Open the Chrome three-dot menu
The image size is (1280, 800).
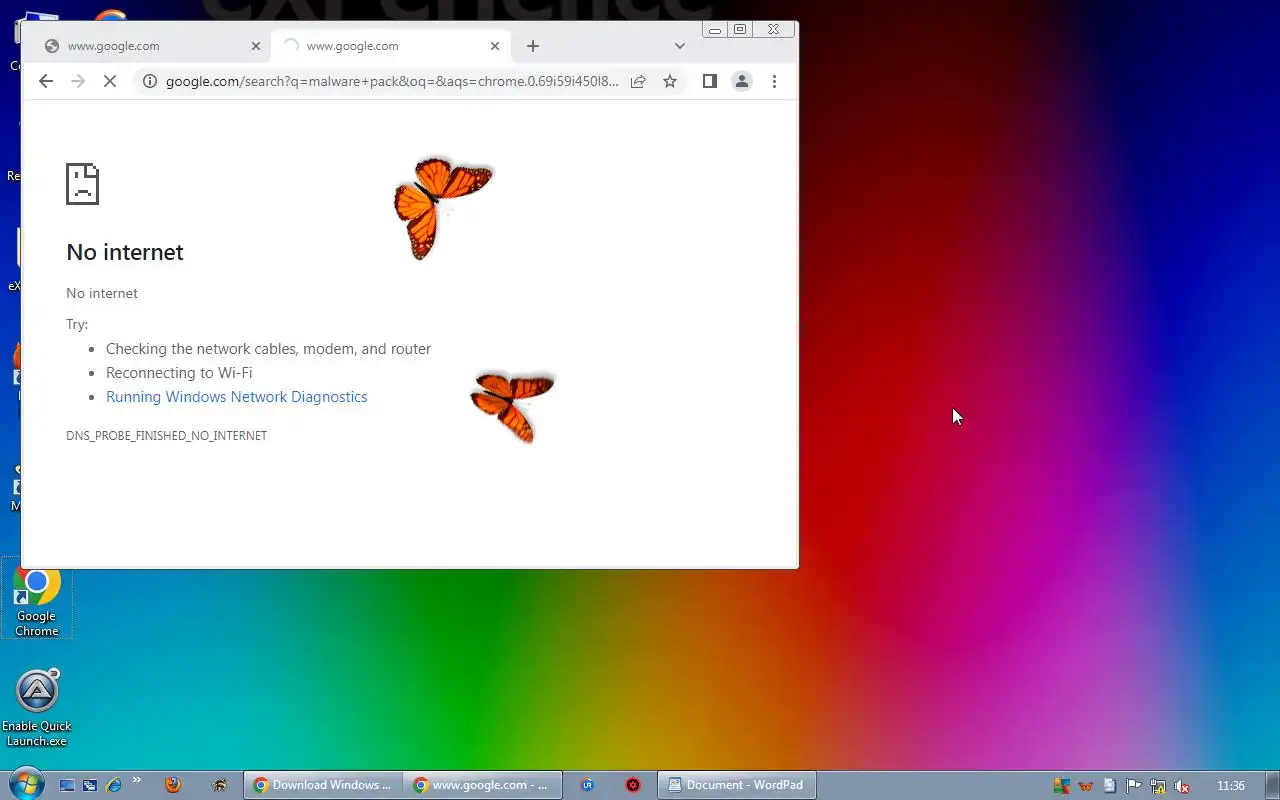[x=774, y=81]
